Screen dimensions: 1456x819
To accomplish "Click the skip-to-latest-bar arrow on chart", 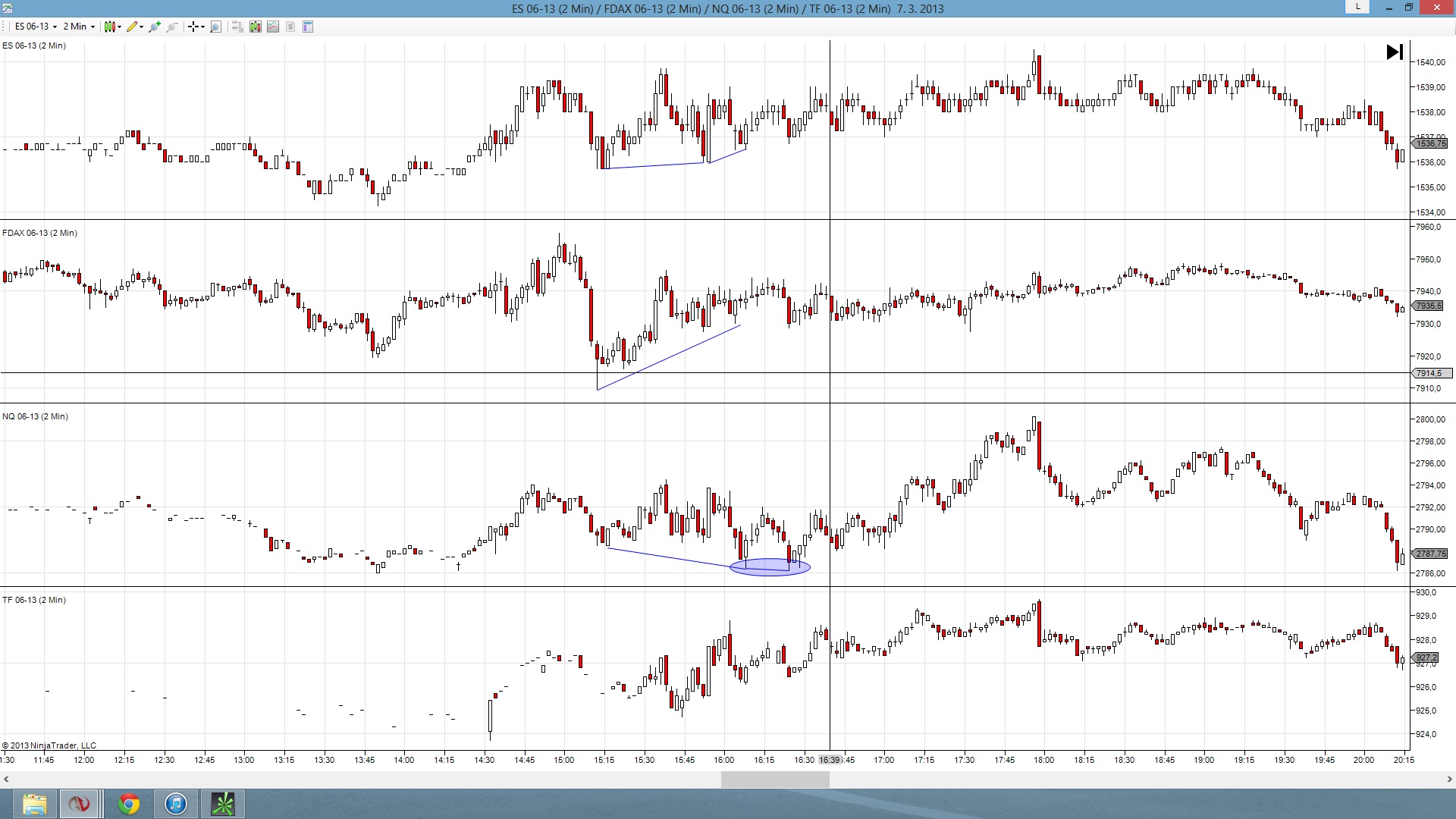I will coord(1394,52).
